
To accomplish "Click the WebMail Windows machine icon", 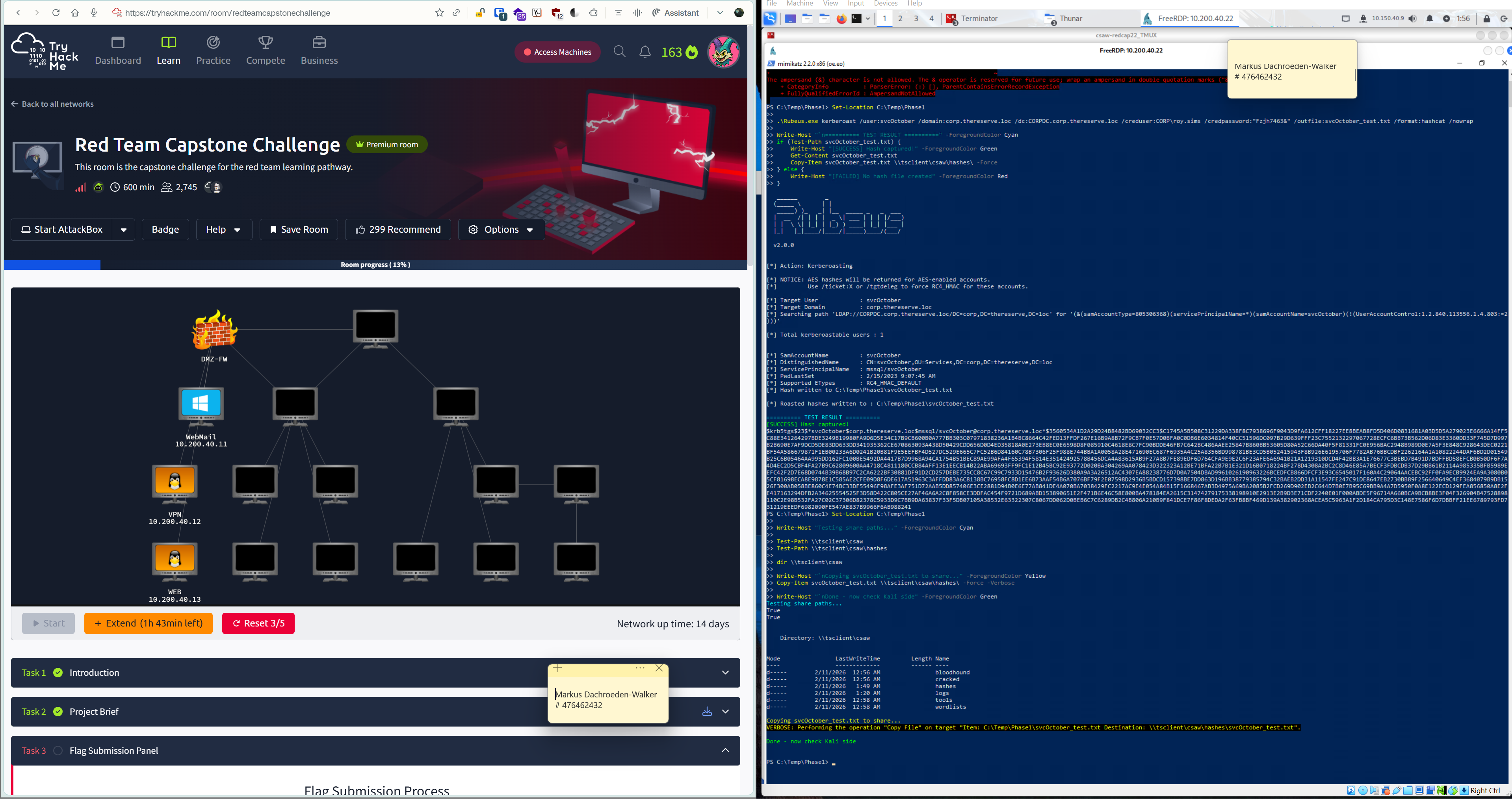I will (x=201, y=404).
